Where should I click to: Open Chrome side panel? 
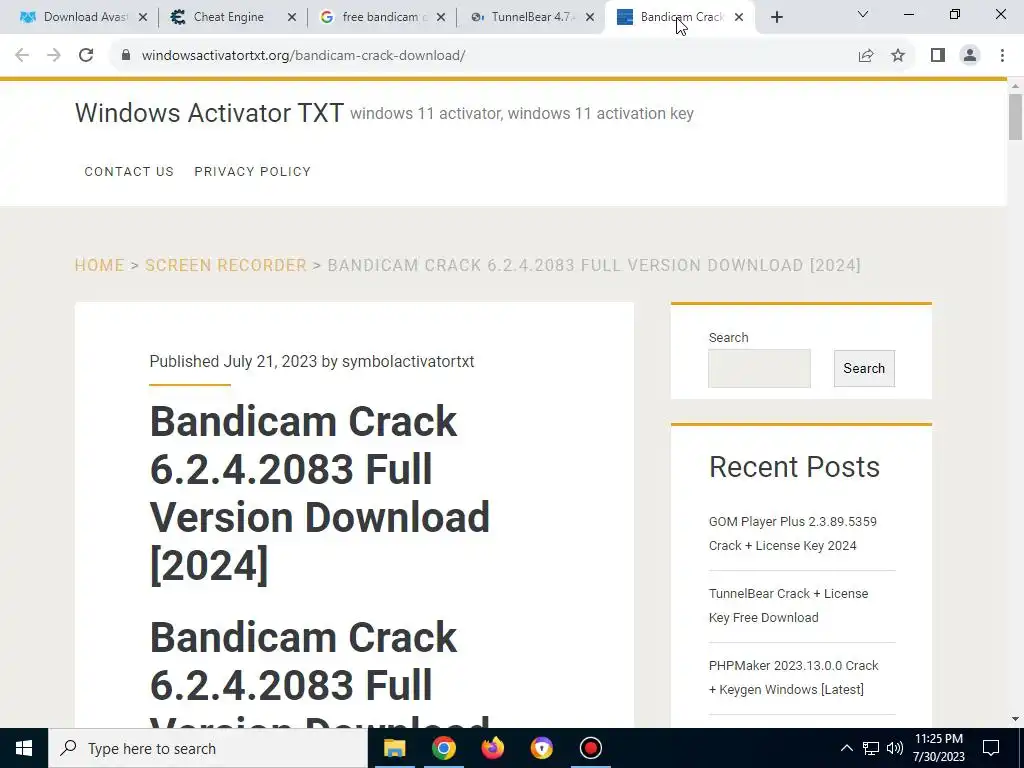(938, 56)
